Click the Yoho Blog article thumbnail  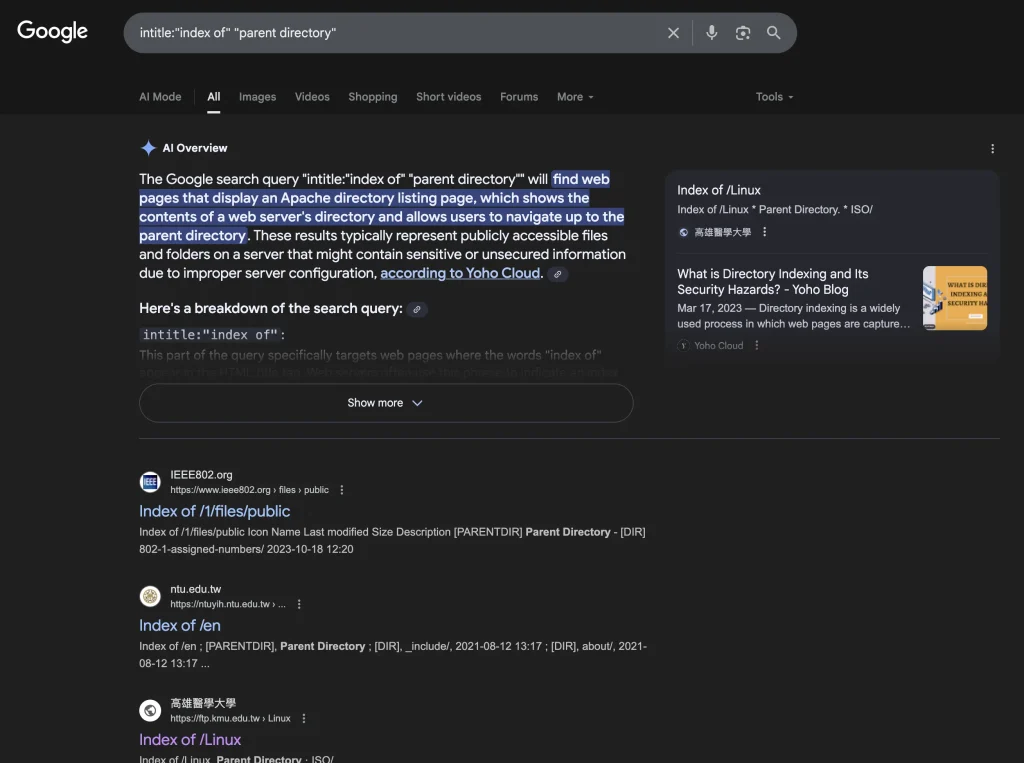pos(954,298)
